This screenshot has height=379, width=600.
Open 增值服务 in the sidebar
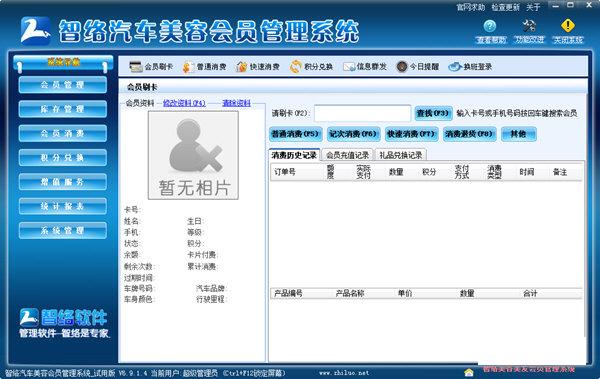pyautogui.click(x=63, y=182)
